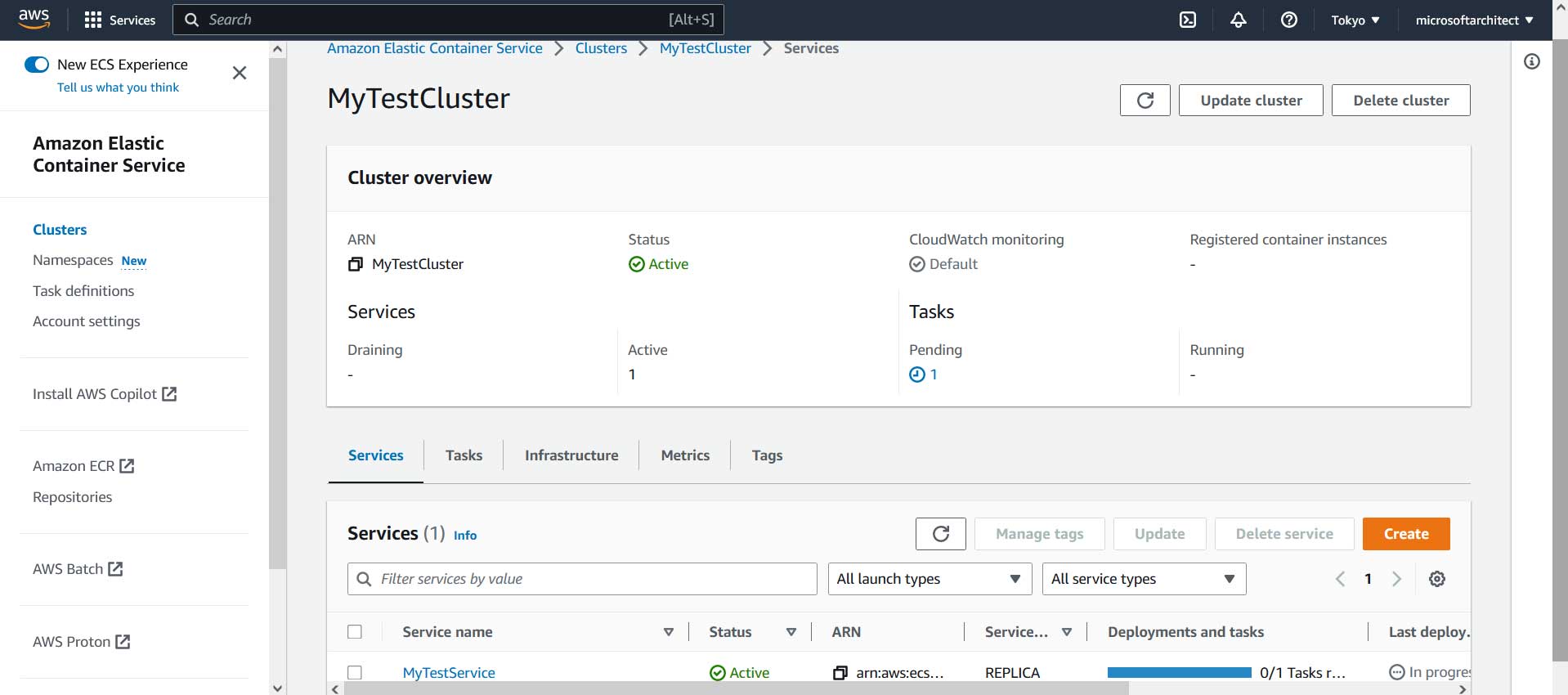Viewport: 1568px width, 695px height.
Task: Sort by Service type column arrow
Action: tap(1067, 632)
